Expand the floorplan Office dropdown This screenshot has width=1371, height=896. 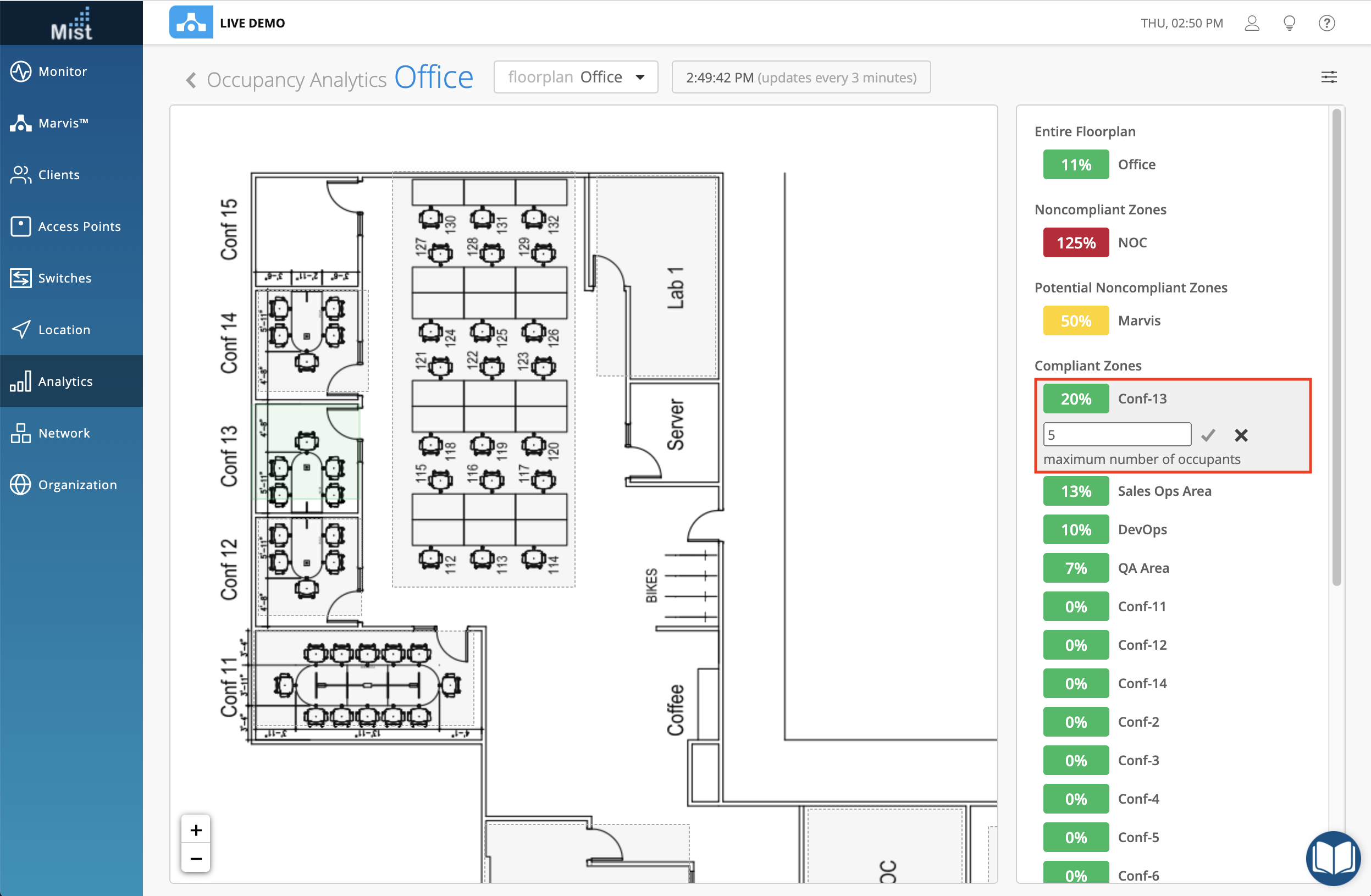pos(576,77)
